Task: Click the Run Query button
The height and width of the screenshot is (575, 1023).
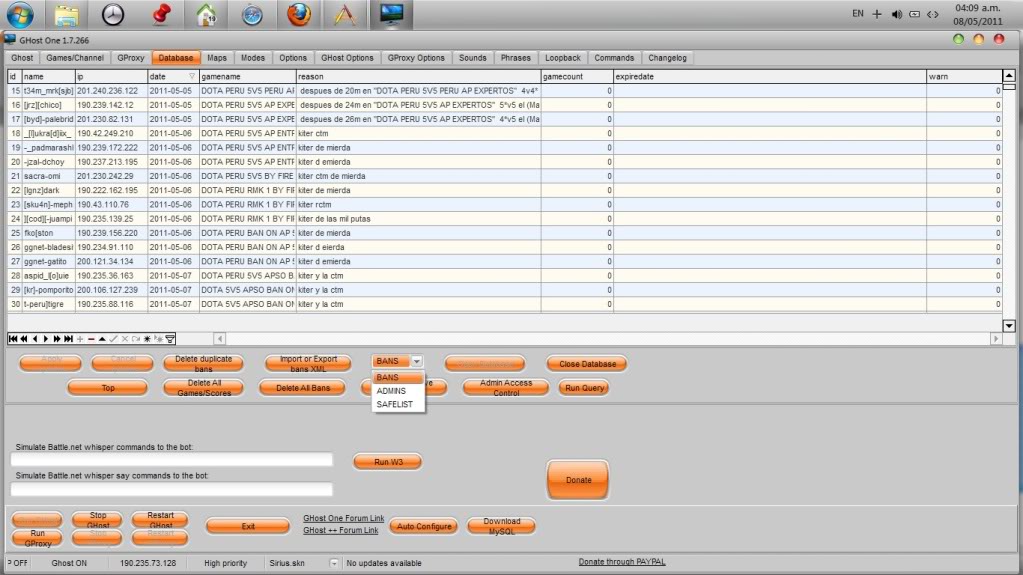Action: (584, 388)
